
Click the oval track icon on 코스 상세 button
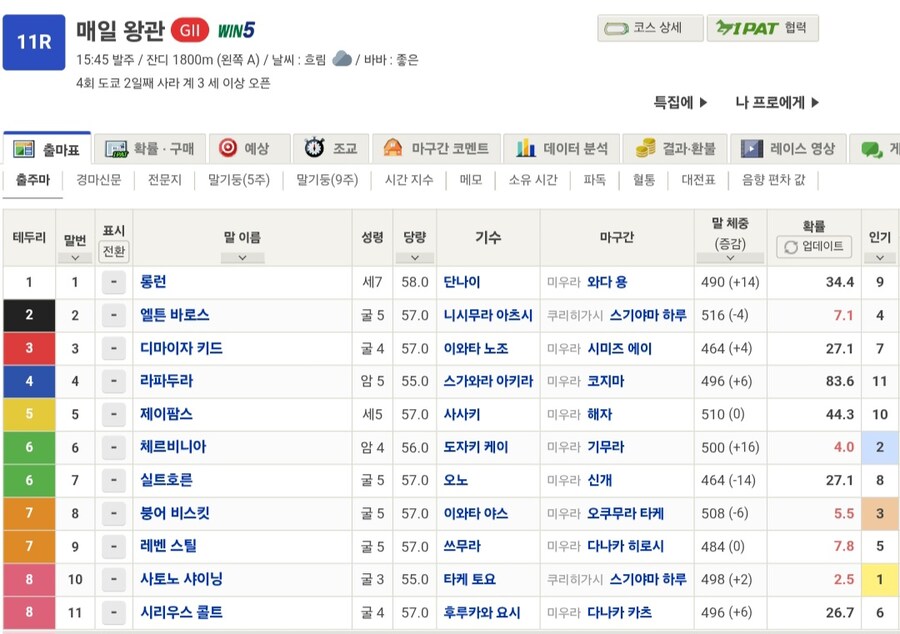tap(617, 28)
